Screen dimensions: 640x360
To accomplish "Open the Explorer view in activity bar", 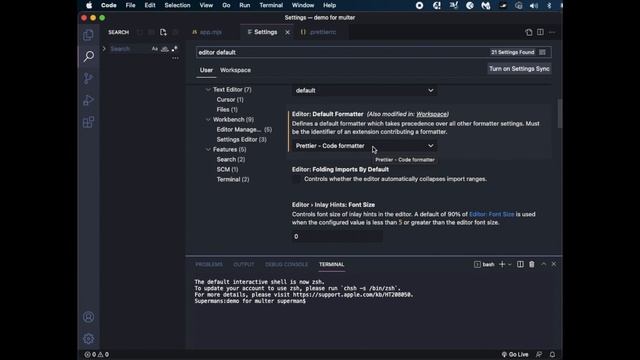I will pos(88,35).
